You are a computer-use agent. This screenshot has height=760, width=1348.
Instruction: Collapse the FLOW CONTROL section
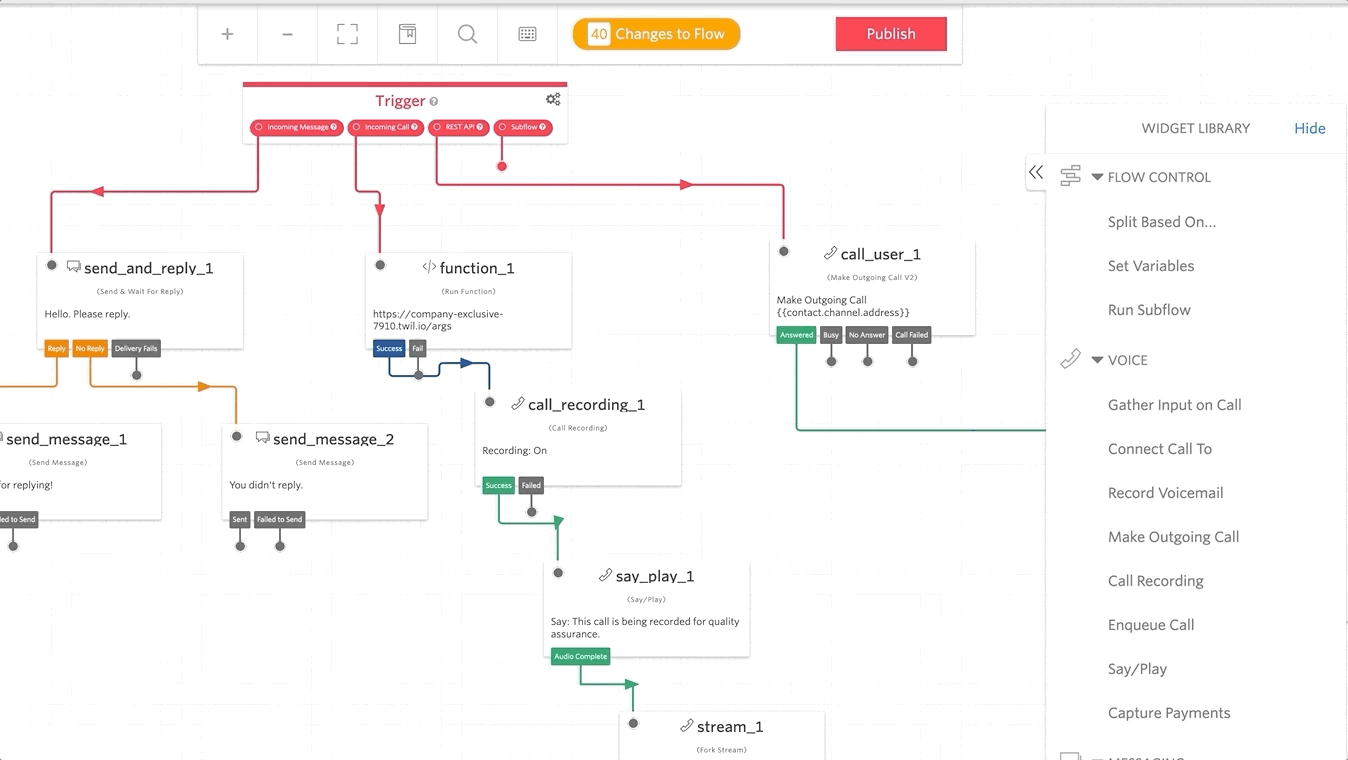pyautogui.click(x=1097, y=177)
